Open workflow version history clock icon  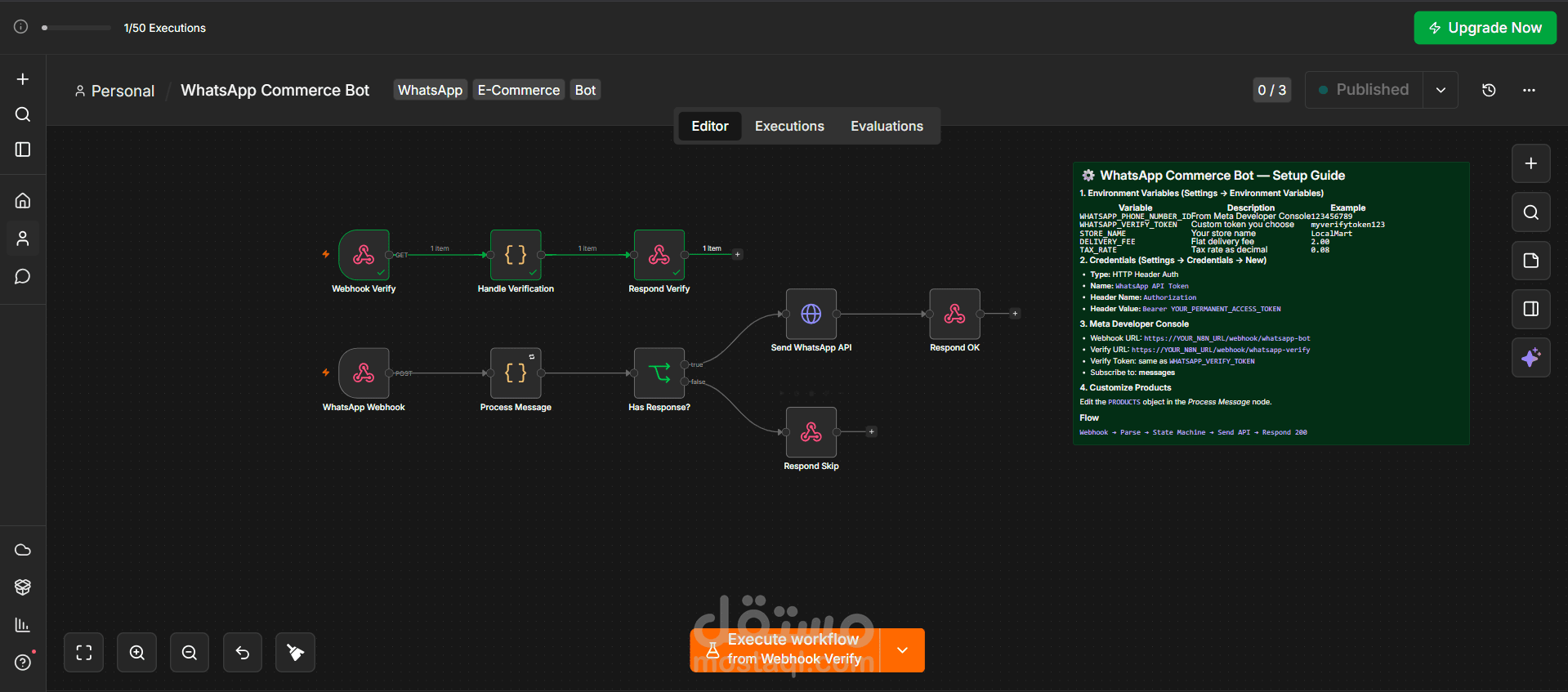[x=1489, y=90]
